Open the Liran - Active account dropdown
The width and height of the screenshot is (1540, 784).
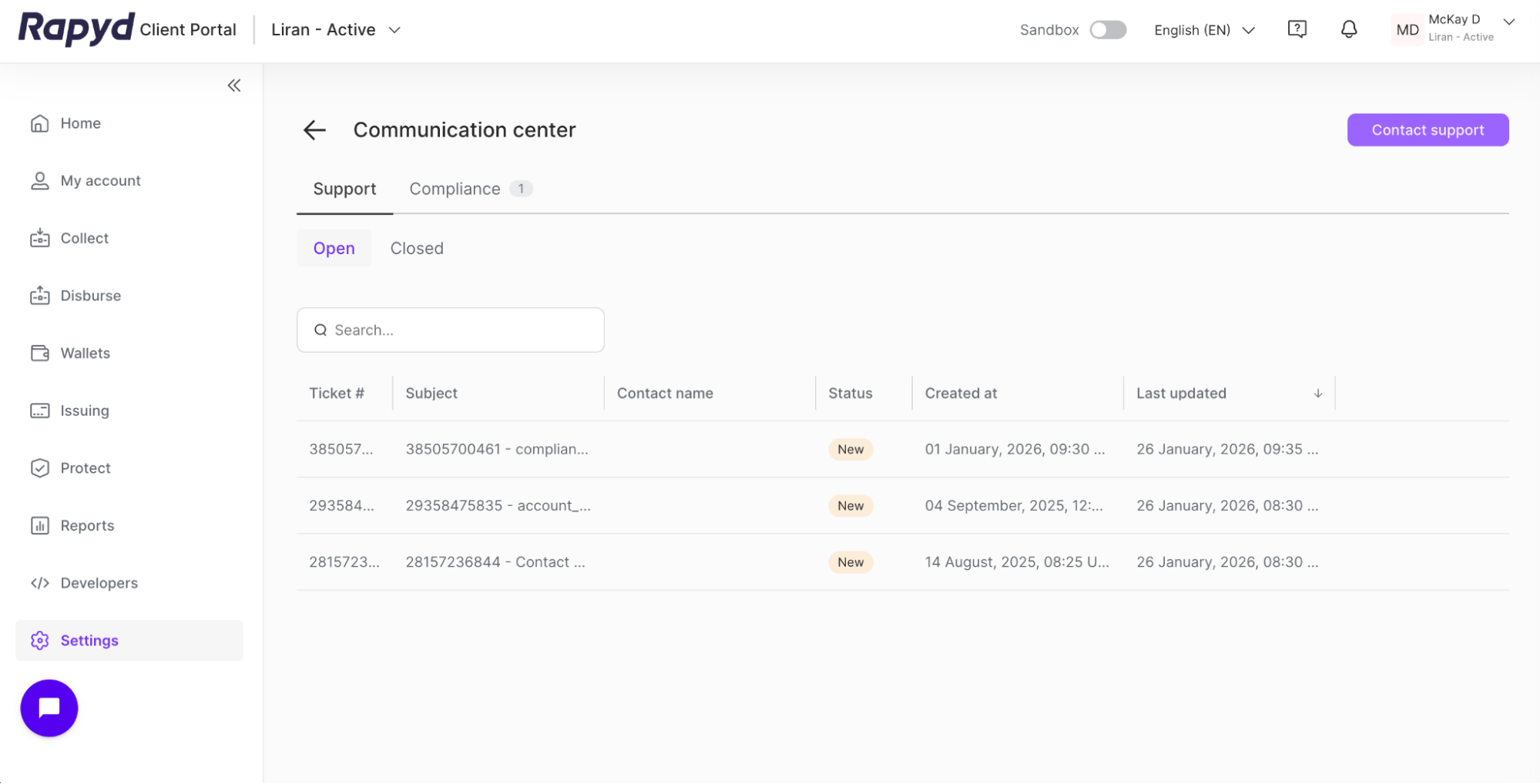335,29
